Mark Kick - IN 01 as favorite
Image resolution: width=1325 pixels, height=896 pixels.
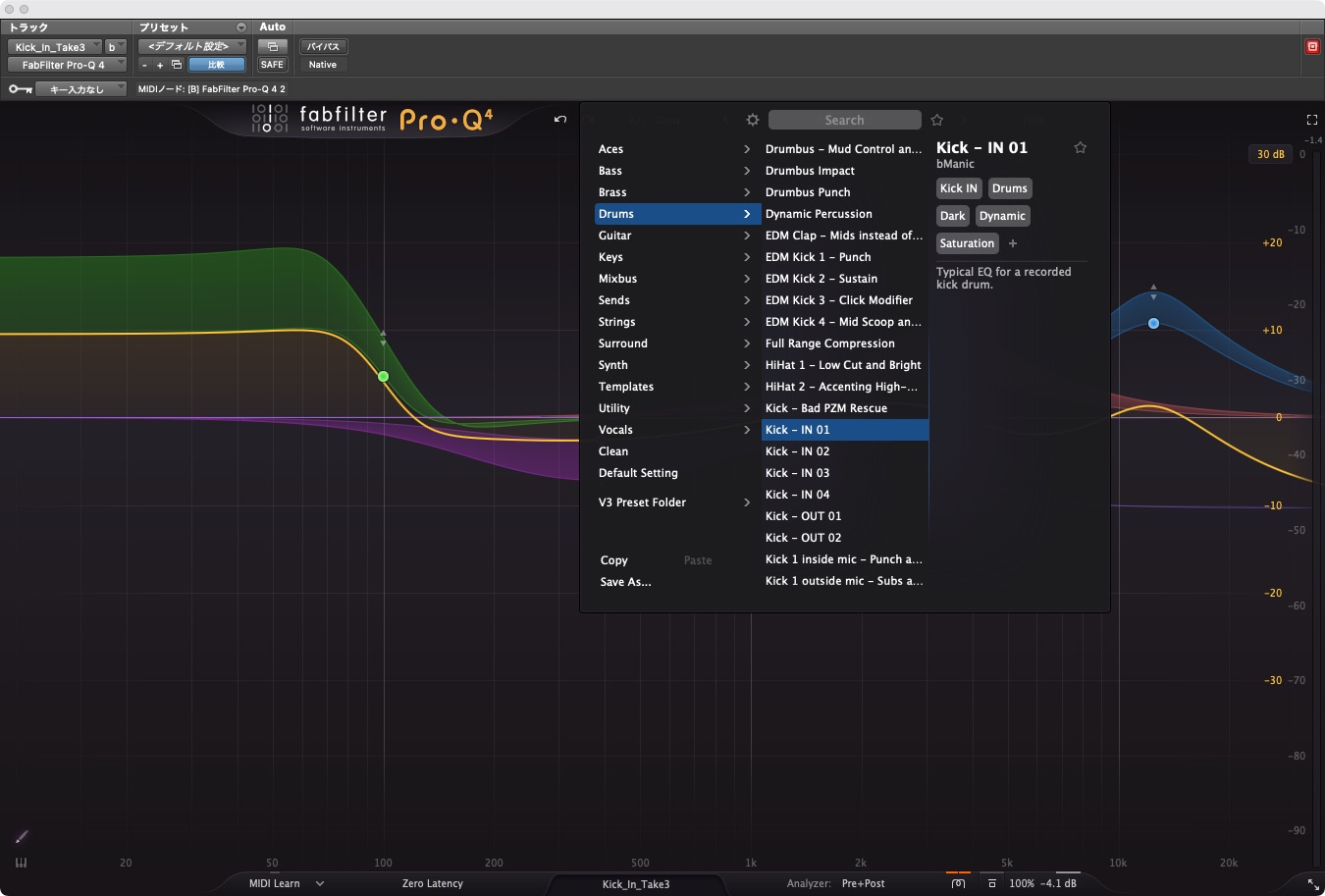[1081, 147]
